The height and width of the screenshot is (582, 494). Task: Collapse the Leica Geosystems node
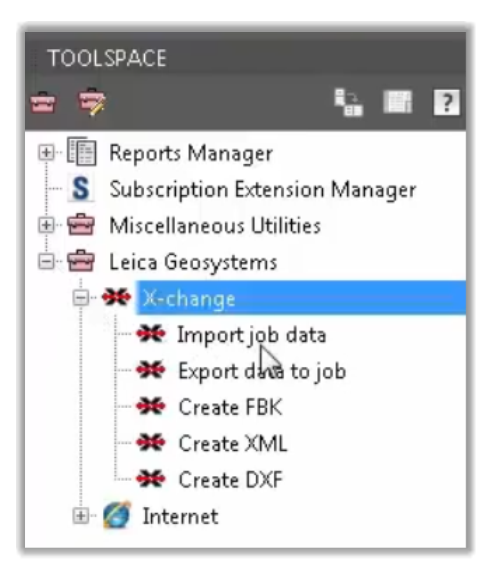click(x=46, y=262)
